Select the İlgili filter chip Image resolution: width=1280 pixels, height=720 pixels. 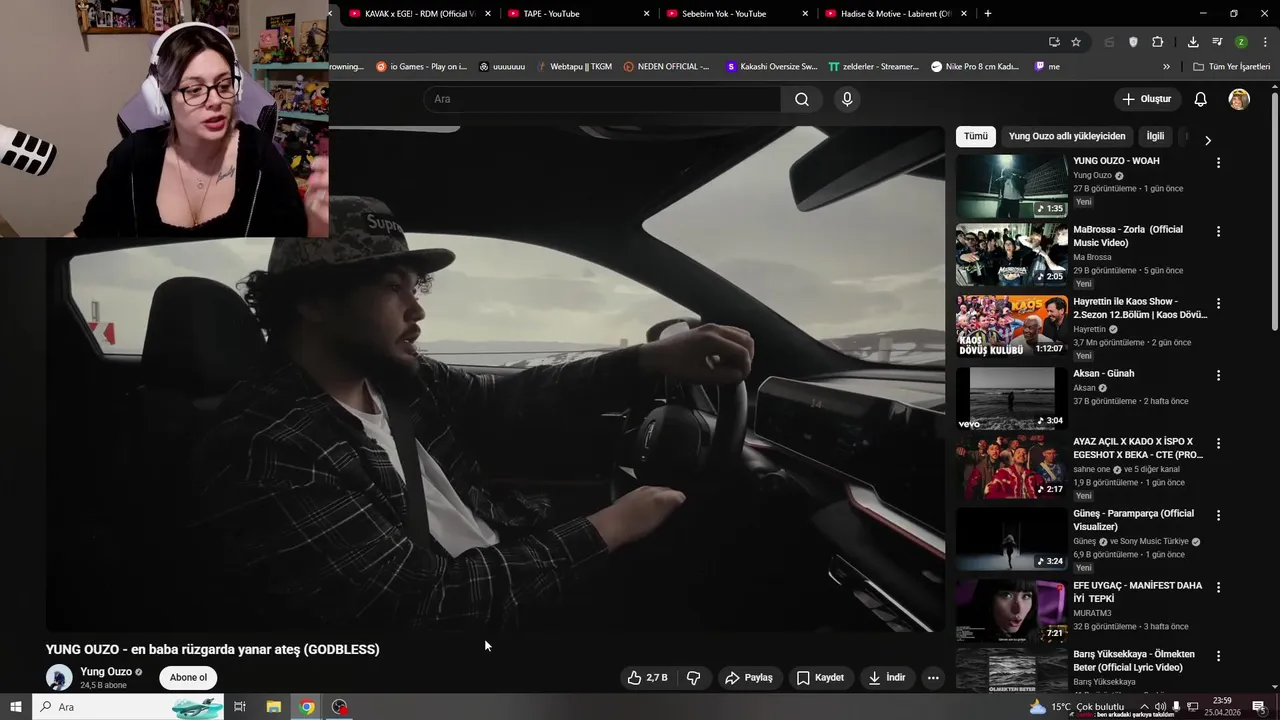click(1155, 136)
